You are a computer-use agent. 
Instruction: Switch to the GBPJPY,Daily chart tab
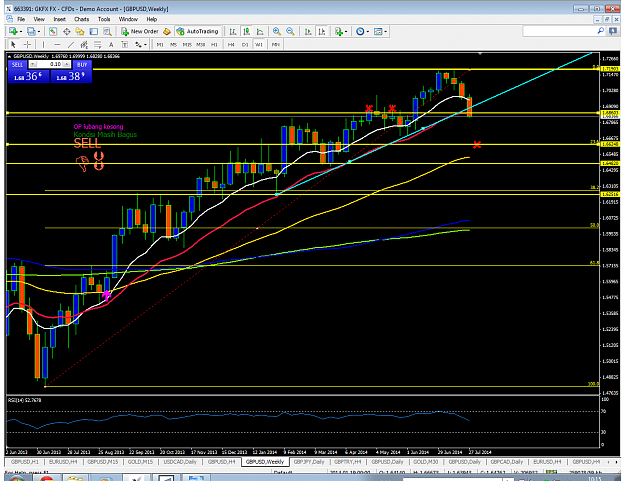click(309, 462)
